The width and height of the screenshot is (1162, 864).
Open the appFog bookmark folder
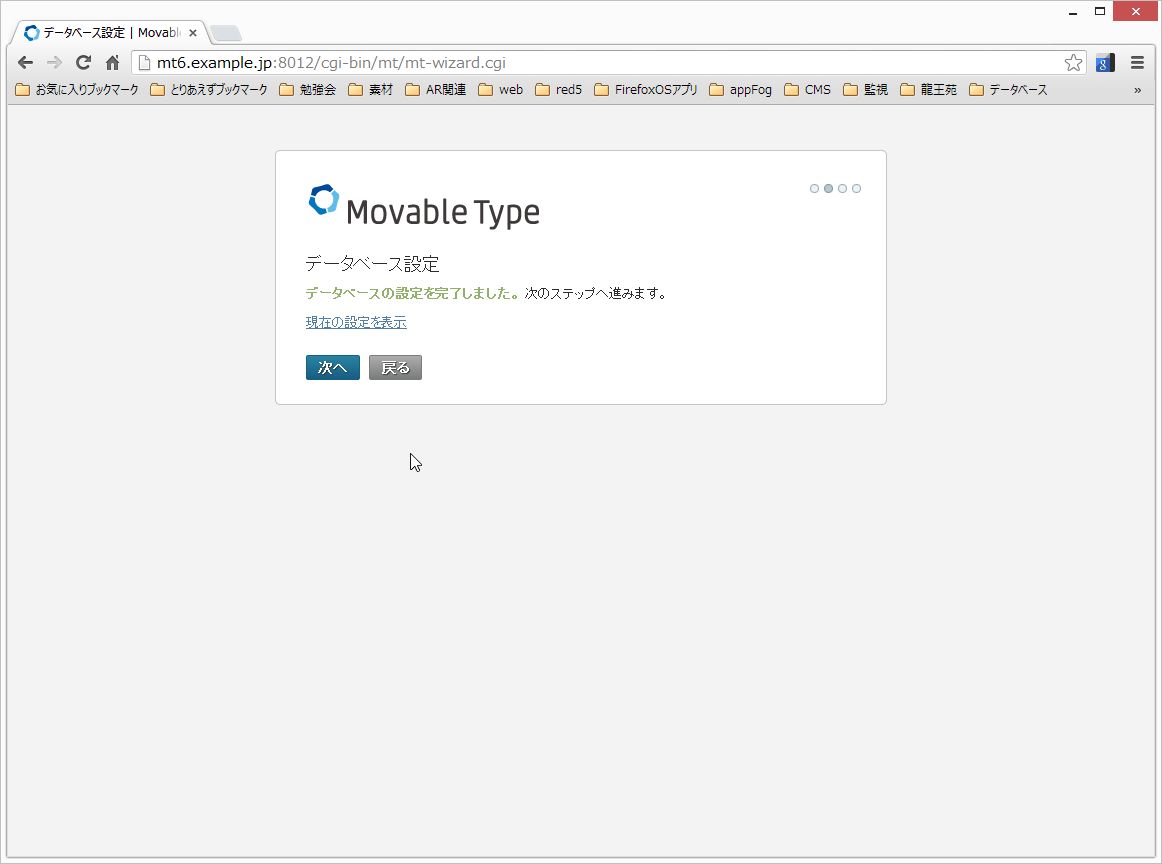pyautogui.click(x=740, y=90)
